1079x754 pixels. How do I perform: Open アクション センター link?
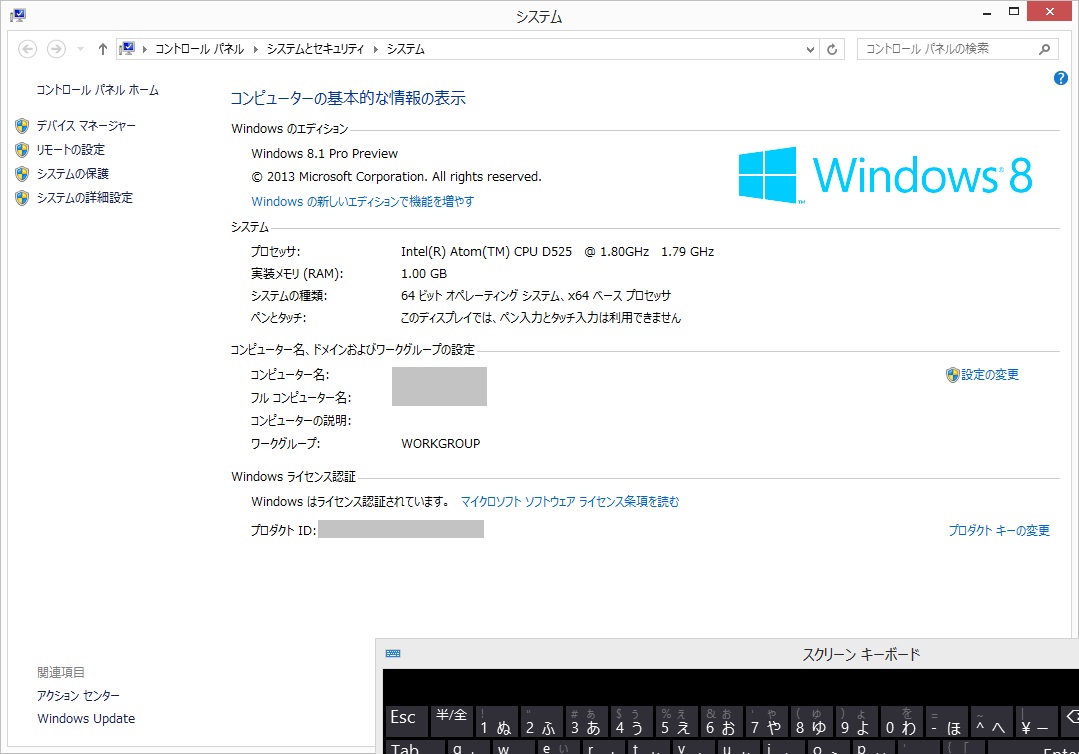click(x=78, y=696)
